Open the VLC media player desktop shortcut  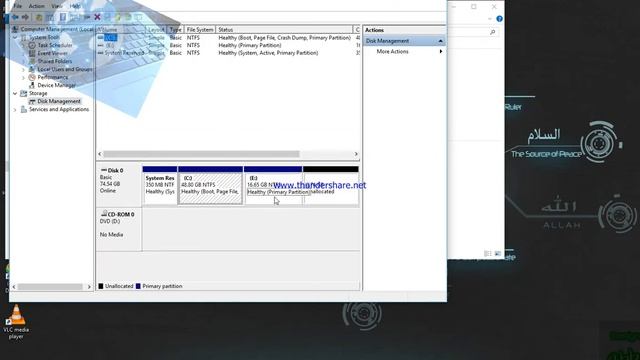click(x=16, y=322)
